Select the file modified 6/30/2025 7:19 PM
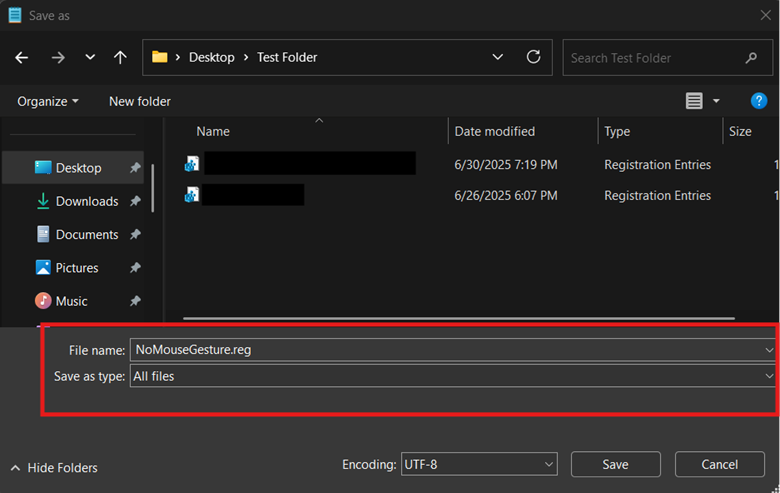 pos(479,165)
